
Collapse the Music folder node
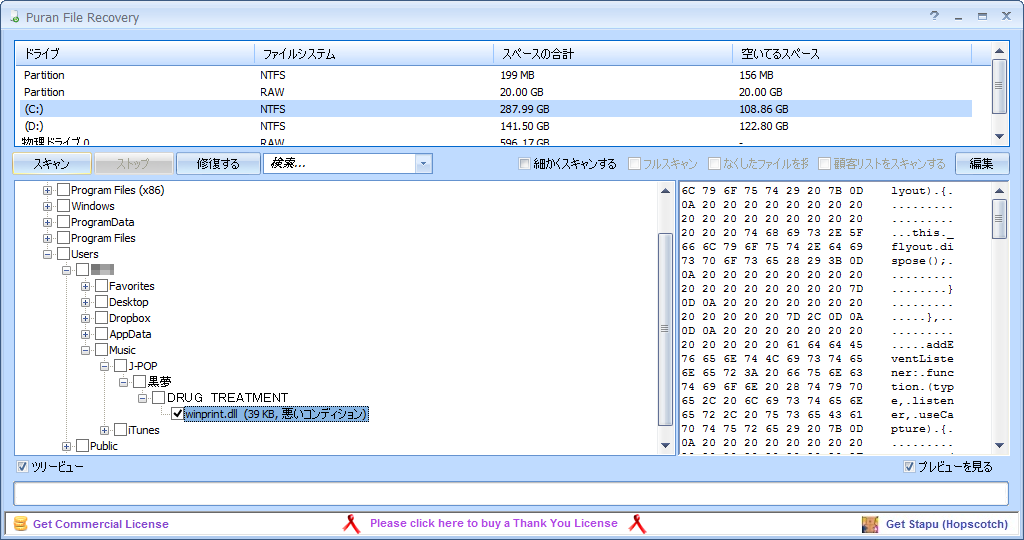pos(85,351)
